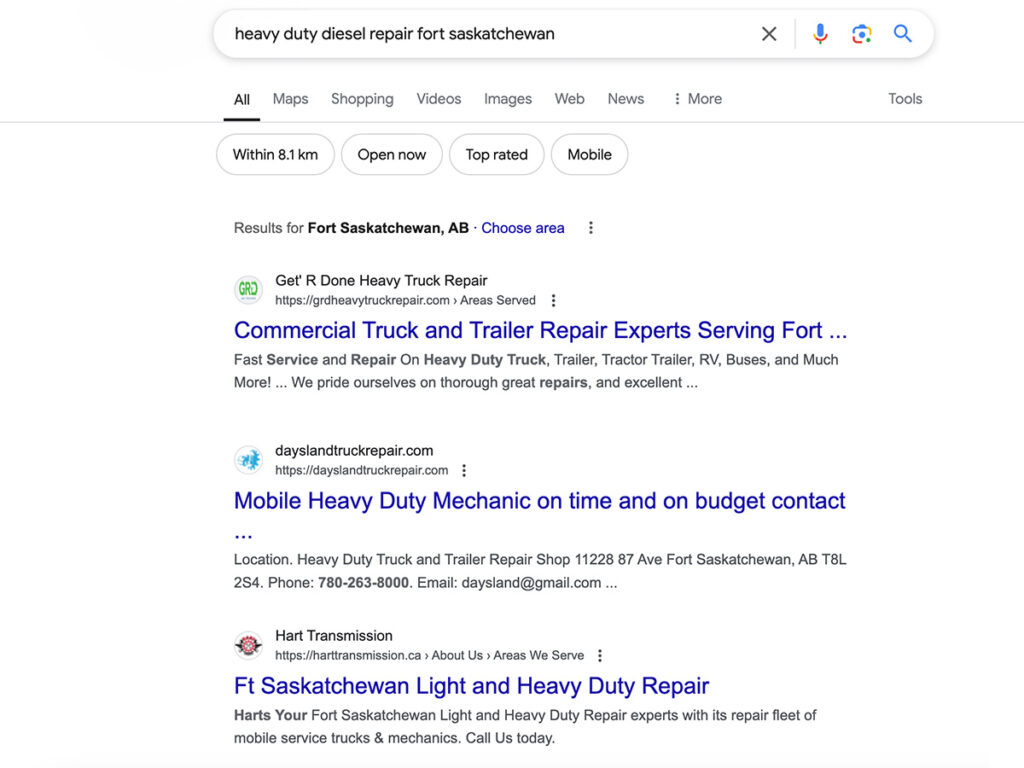The height and width of the screenshot is (768, 1024).
Task: Adjust results radius via Within 8.1 km chip
Action: [274, 154]
